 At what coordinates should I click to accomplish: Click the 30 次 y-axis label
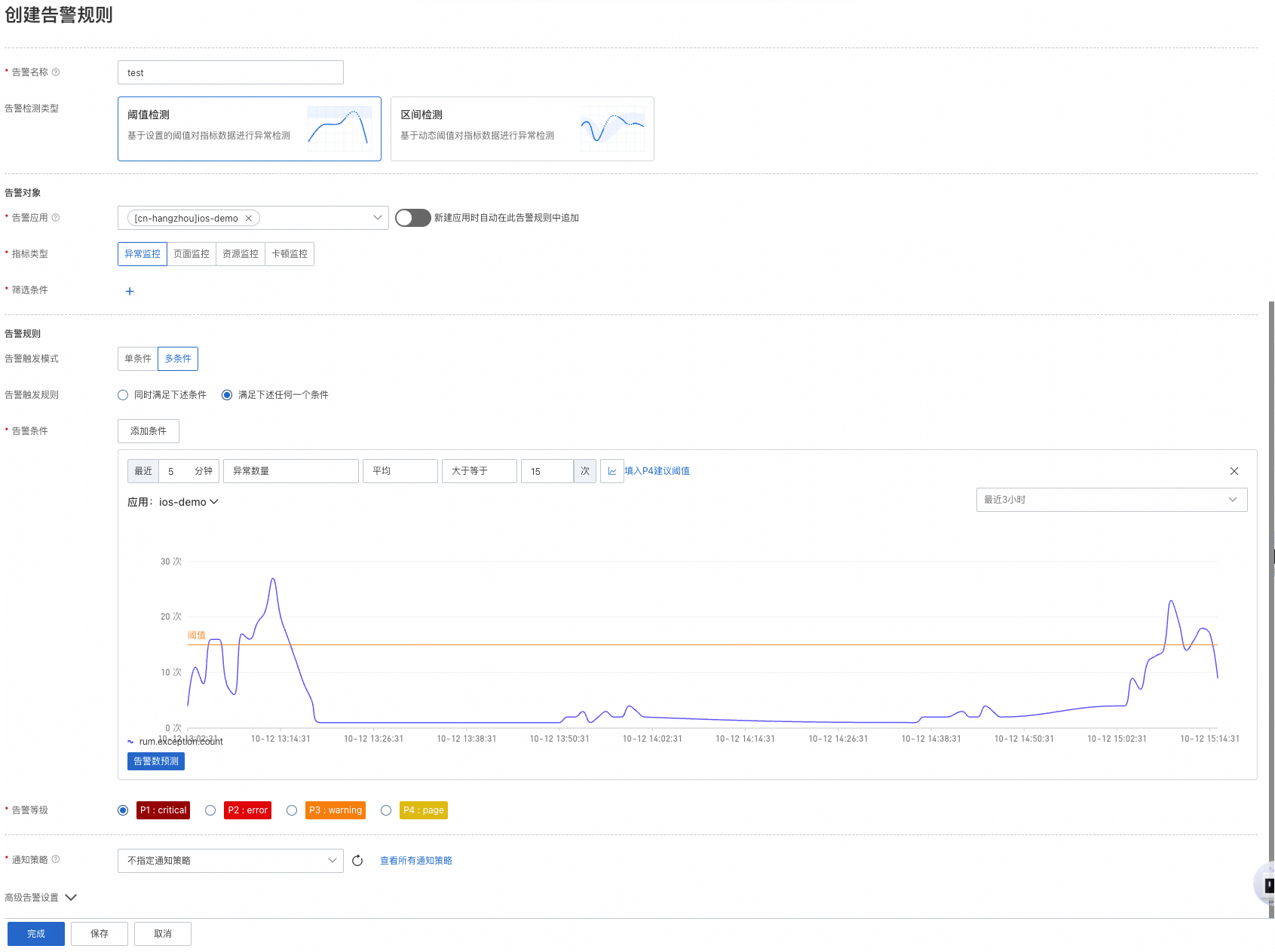coord(171,562)
